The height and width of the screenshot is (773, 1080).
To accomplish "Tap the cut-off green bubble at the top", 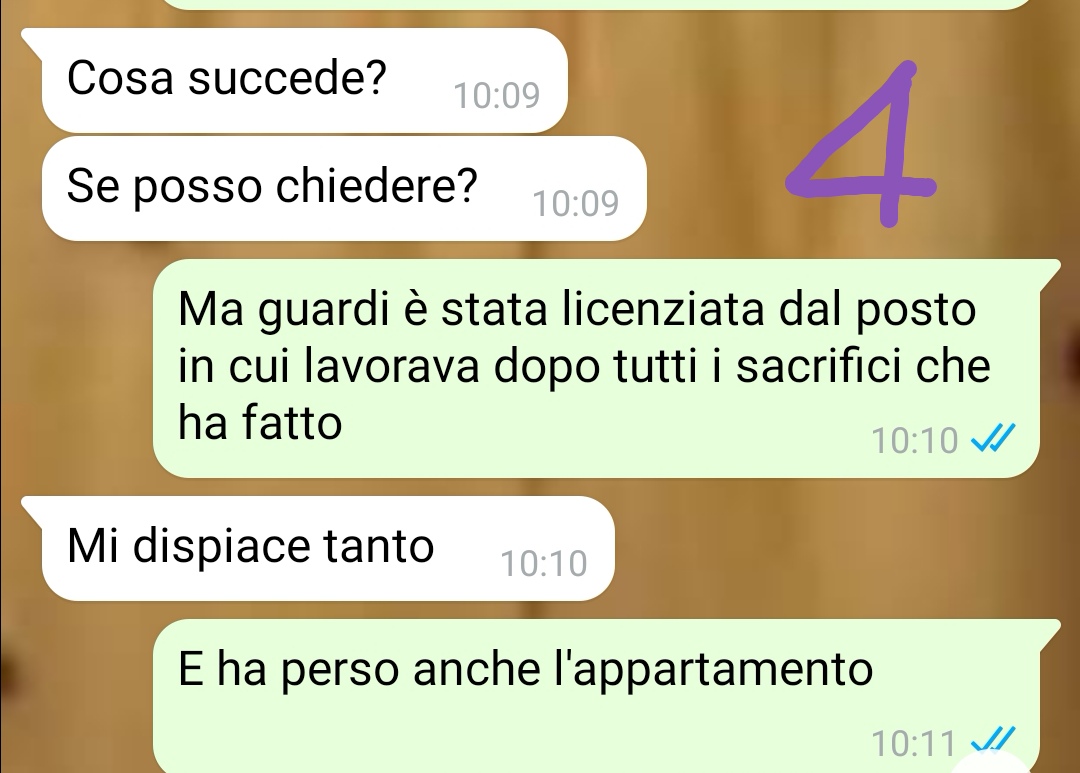I will pos(596,4).
